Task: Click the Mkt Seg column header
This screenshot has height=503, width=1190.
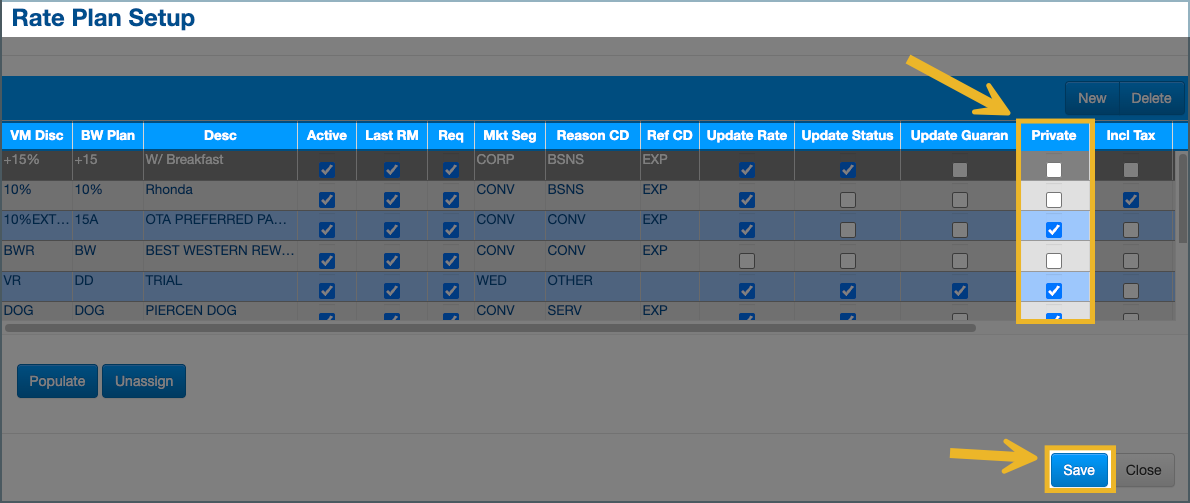Action: coord(509,135)
